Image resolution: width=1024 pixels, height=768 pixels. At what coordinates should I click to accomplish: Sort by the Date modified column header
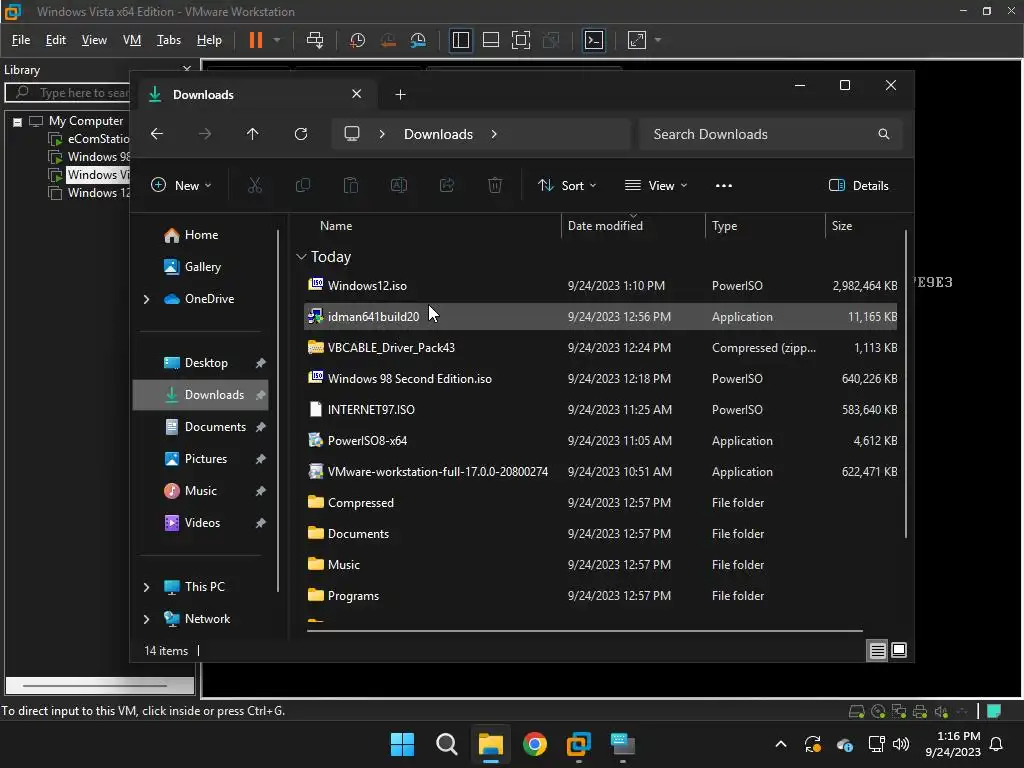[x=633, y=226]
